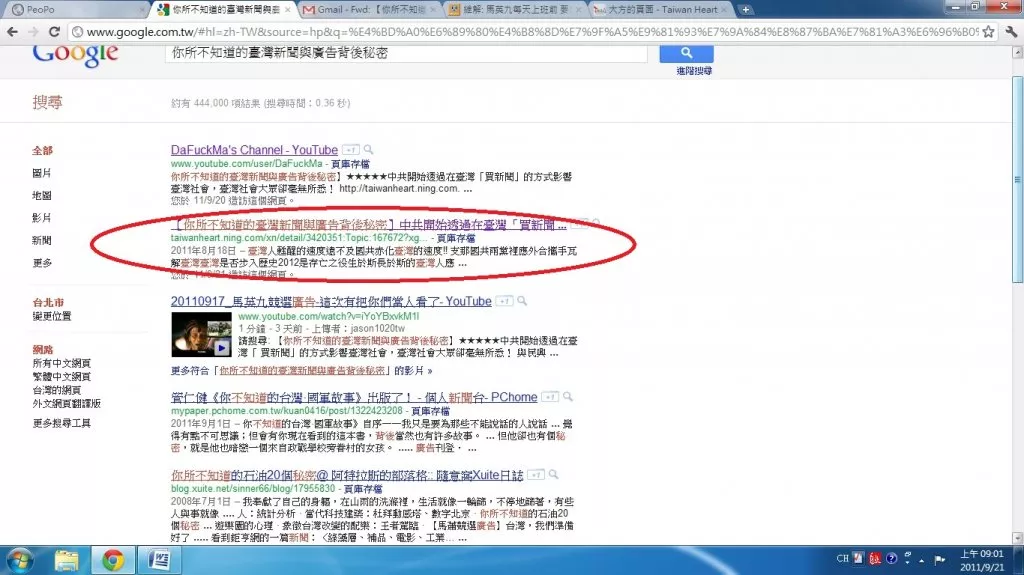Open 管仁健 PChome 個人新聞台 result
The width and height of the screenshot is (1024, 575).
(x=354, y=397)
